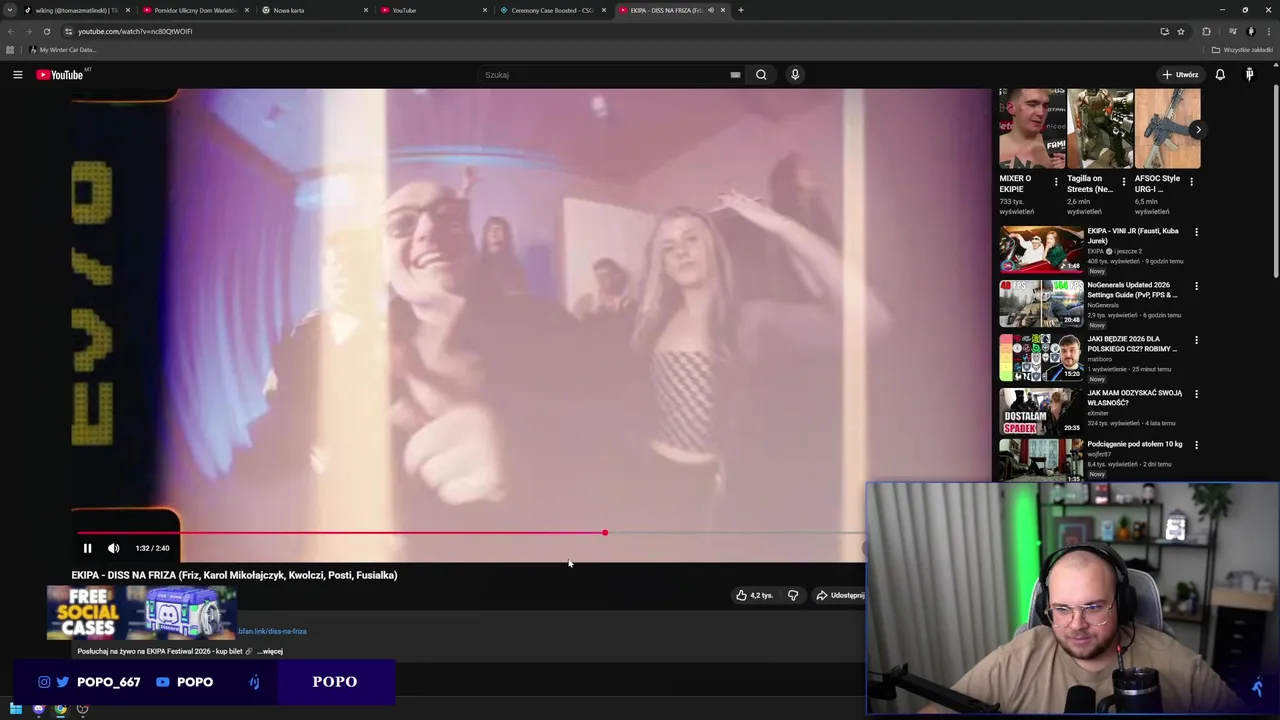Go to the YouTube home logo
This screenshot has width=1280, height=720.
click(59, 75)
